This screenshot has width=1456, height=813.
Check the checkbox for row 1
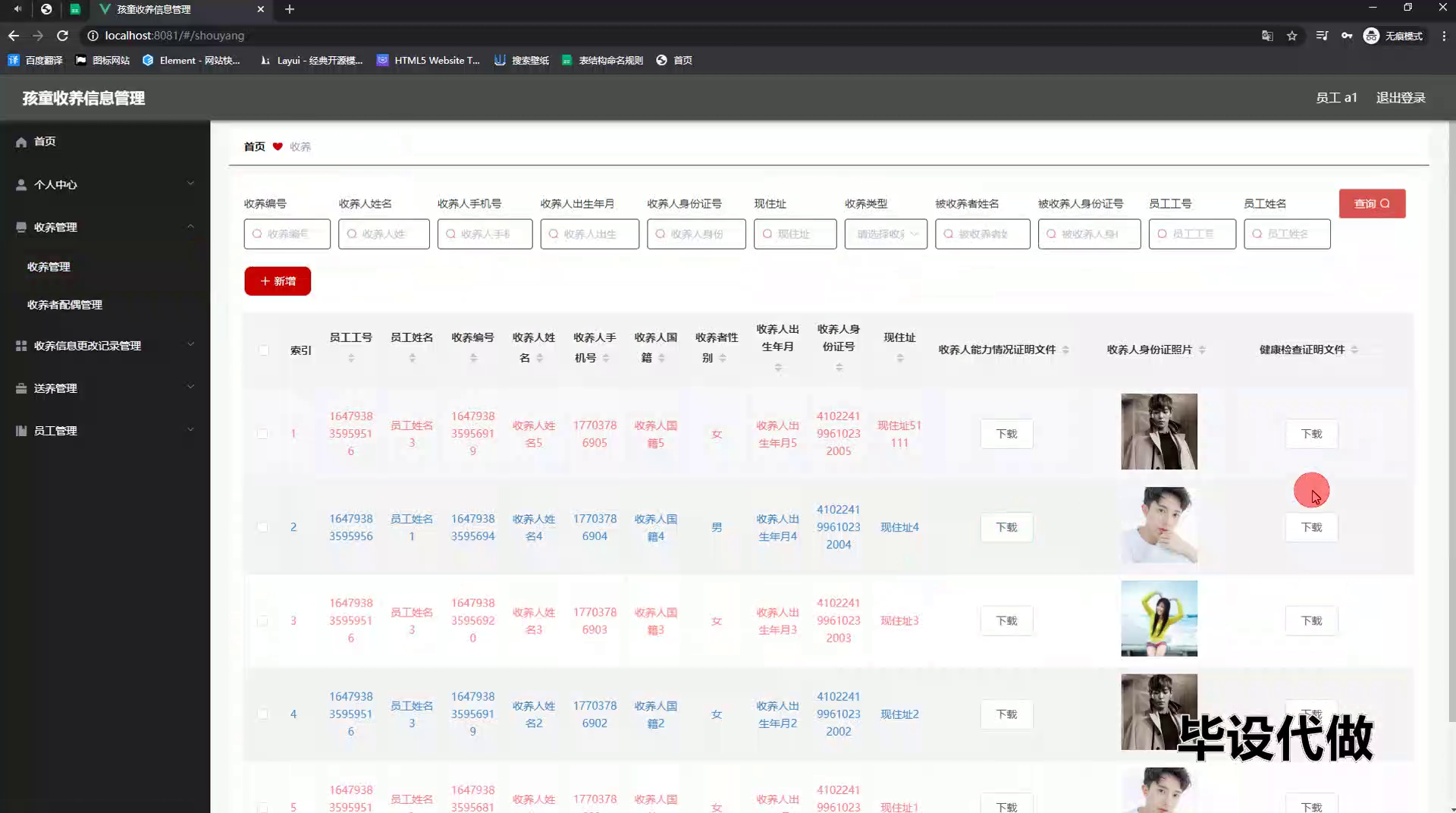click(x=262, y=434)
